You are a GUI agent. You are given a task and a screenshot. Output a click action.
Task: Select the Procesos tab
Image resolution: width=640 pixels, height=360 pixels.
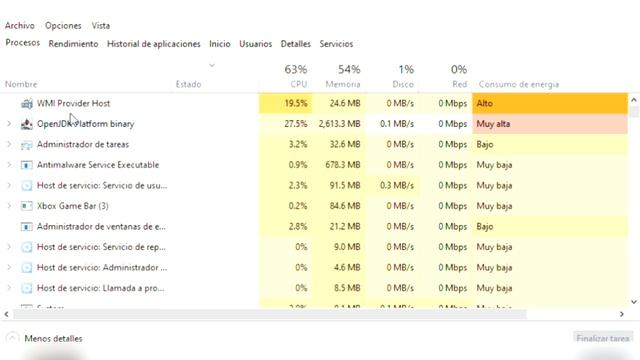(22, 43)
